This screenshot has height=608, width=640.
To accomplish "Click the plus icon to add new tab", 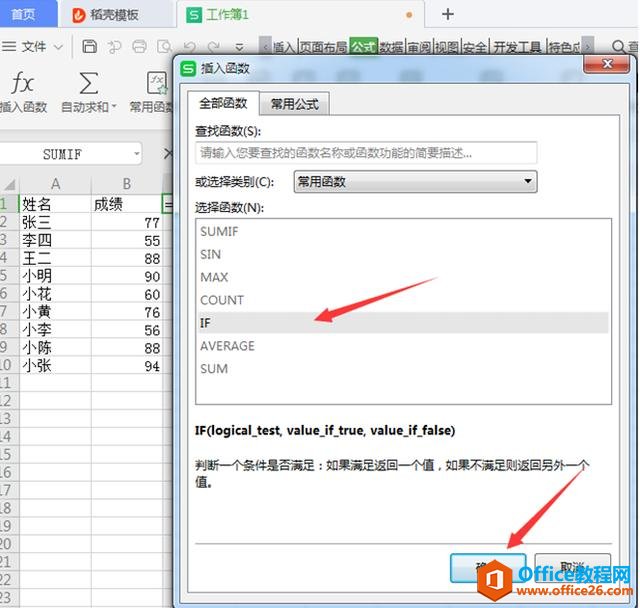I will [x=448, y=15].
